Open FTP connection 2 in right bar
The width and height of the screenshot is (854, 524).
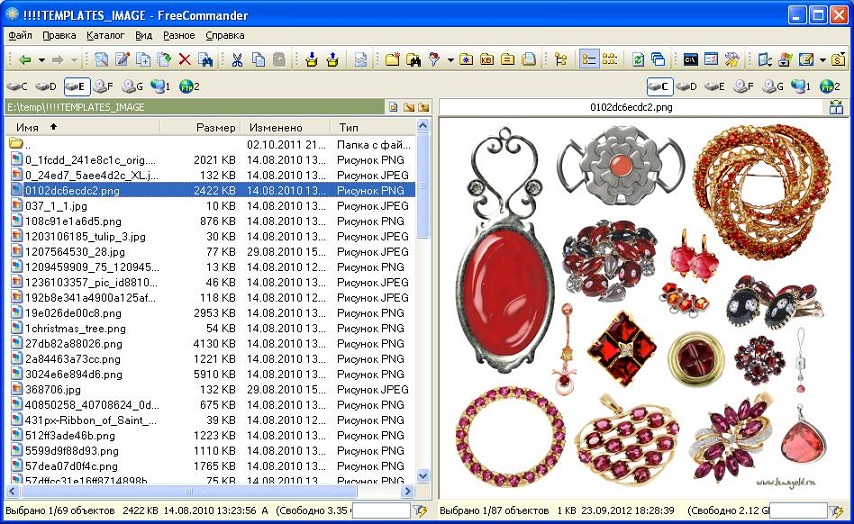click(829, 86)
